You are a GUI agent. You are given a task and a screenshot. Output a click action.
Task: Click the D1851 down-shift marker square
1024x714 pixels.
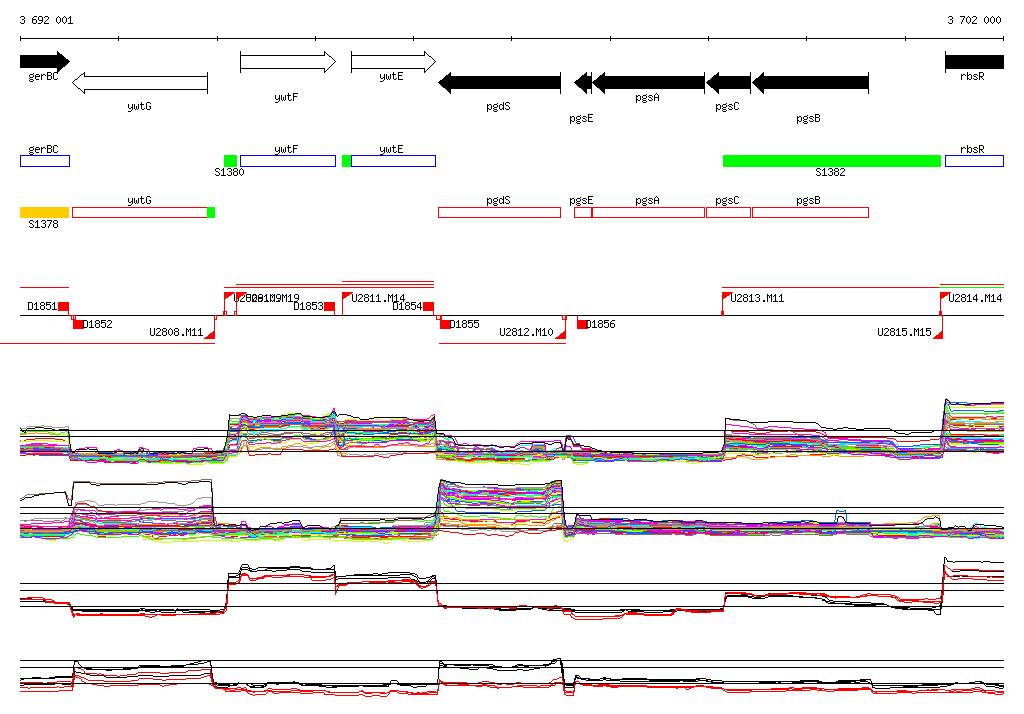pos(63,306)
